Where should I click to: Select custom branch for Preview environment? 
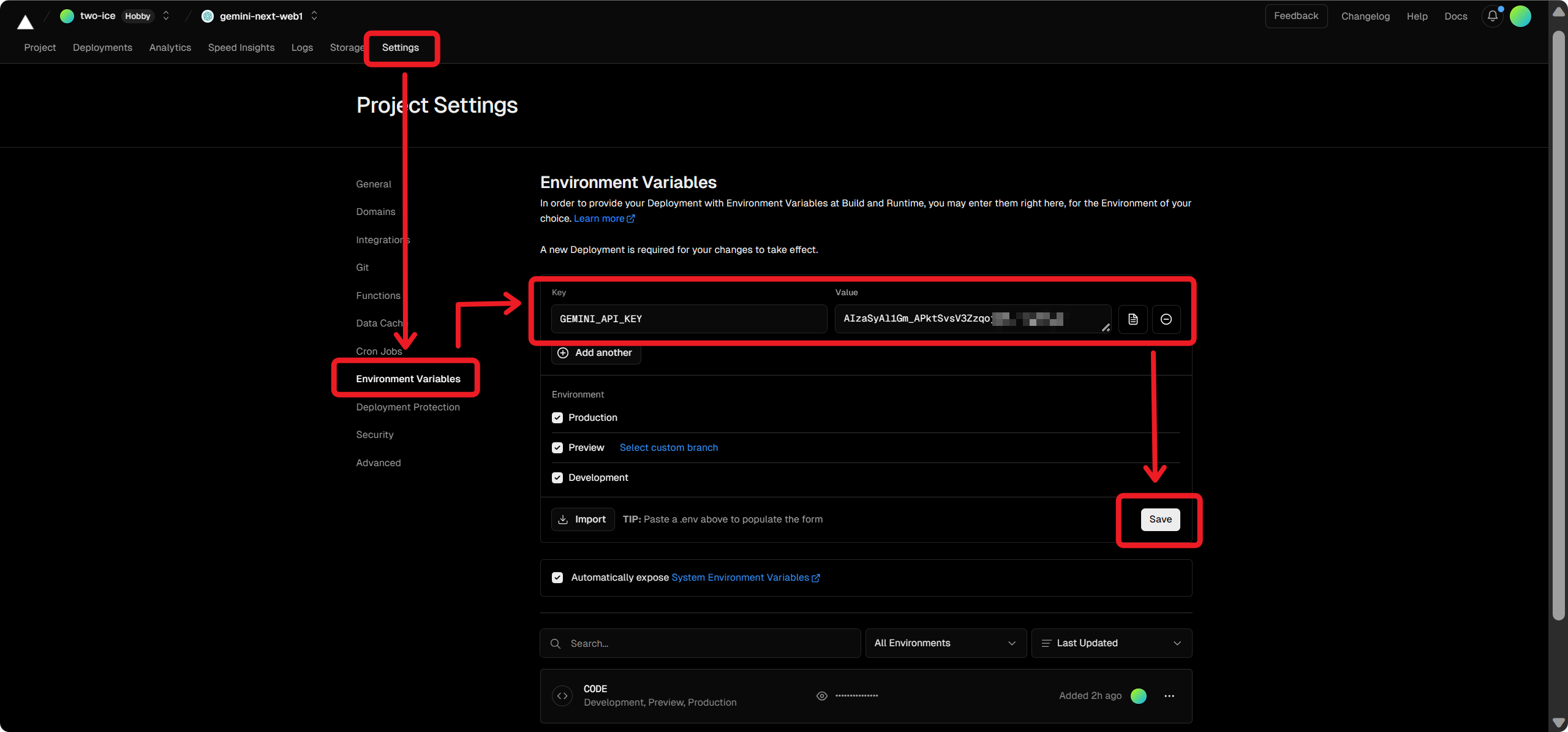coord(668,447)
